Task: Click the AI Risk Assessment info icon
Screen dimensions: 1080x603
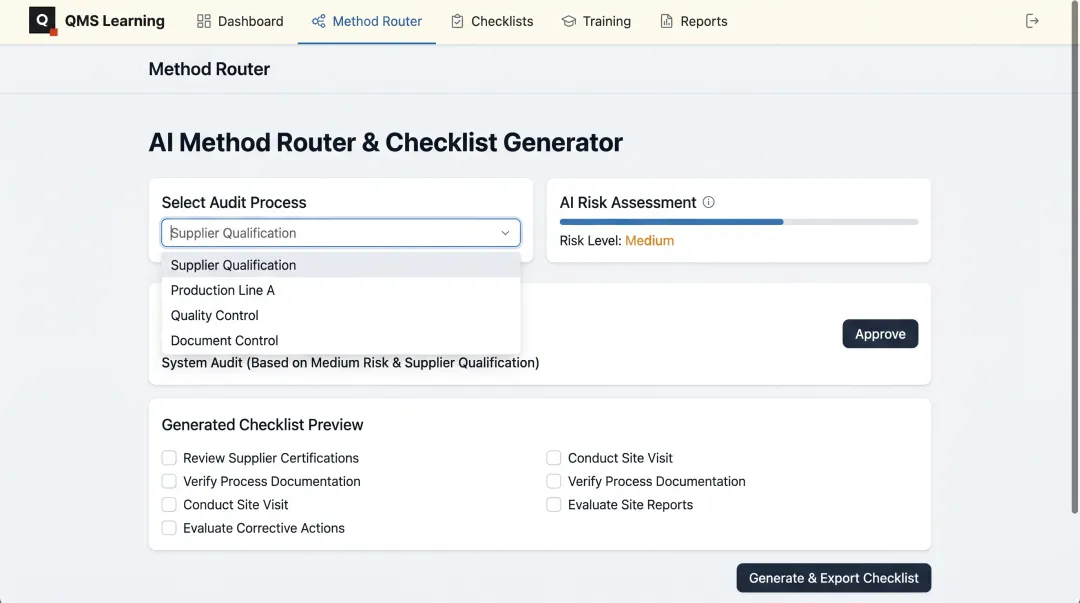Action: [708, 202]
